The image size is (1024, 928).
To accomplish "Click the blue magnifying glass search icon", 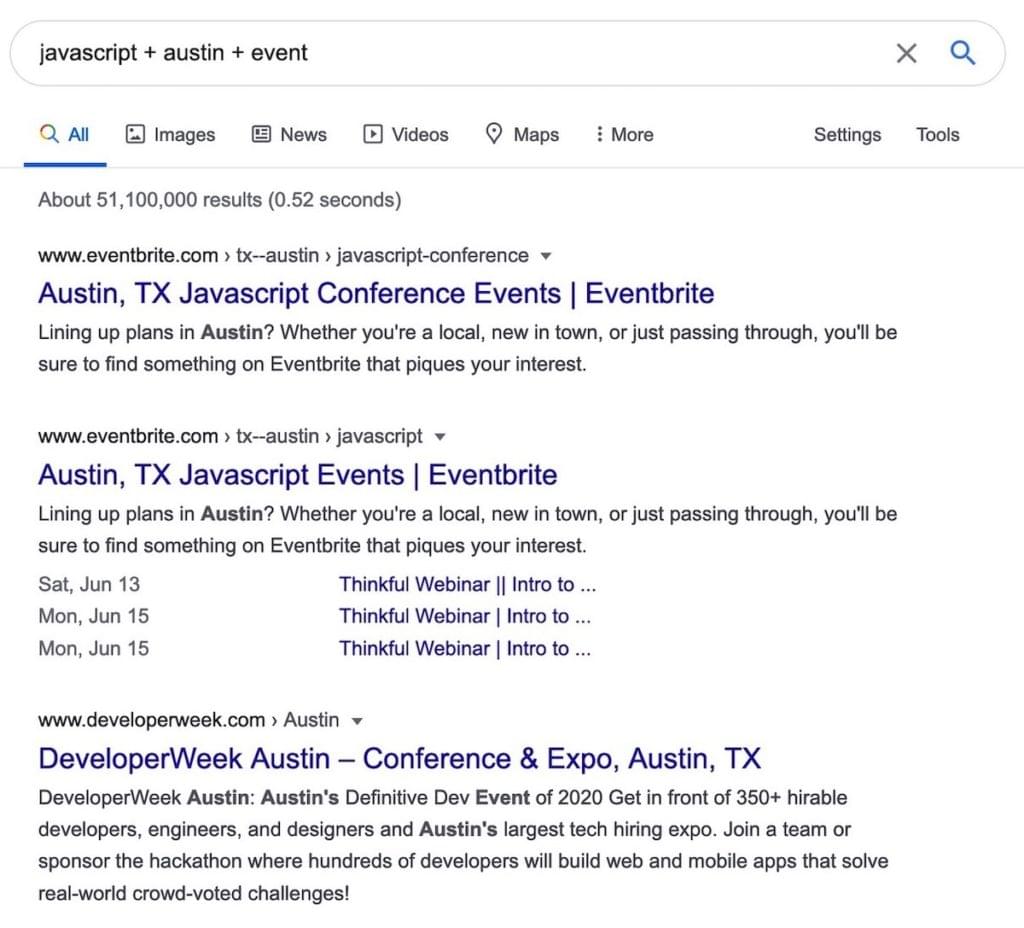I will pos(962,53).
